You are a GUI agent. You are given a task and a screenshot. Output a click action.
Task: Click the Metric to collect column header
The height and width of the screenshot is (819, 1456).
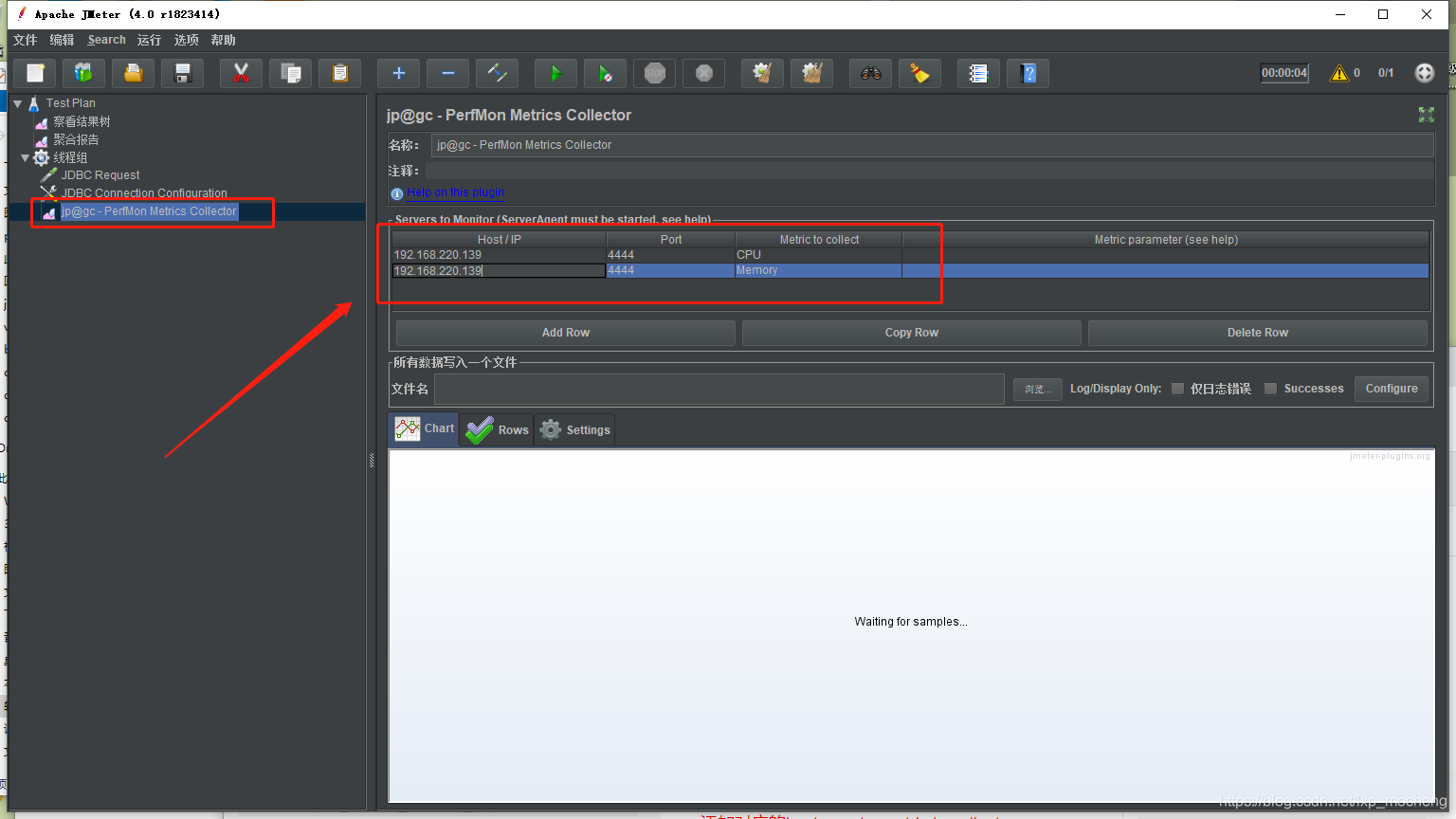[x=819, y=240]
